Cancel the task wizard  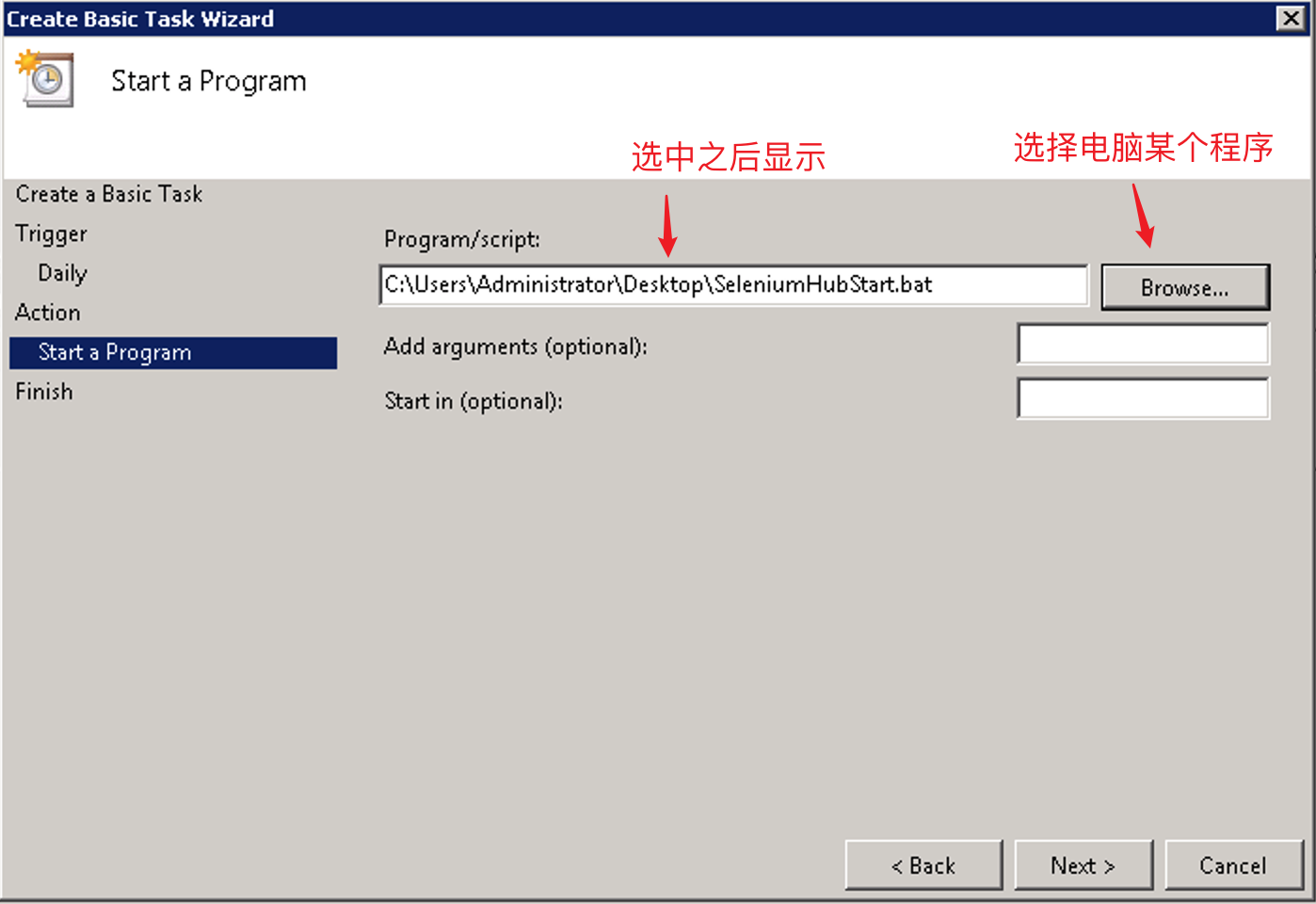click(1233, 864)
